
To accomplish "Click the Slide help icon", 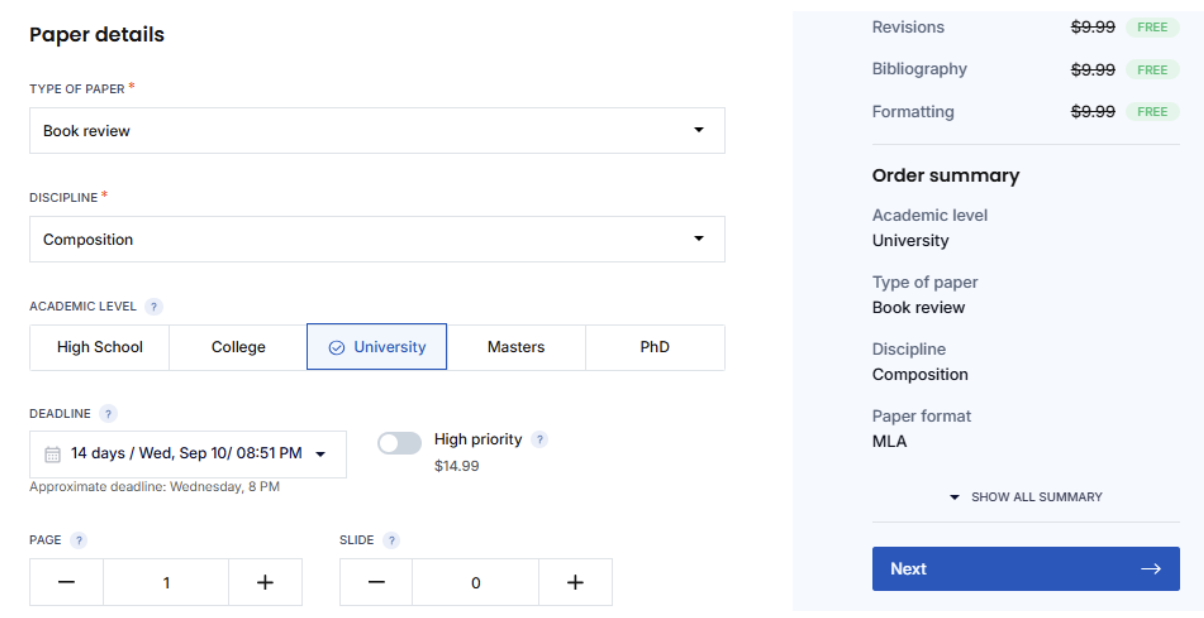I will click(391, 540).
